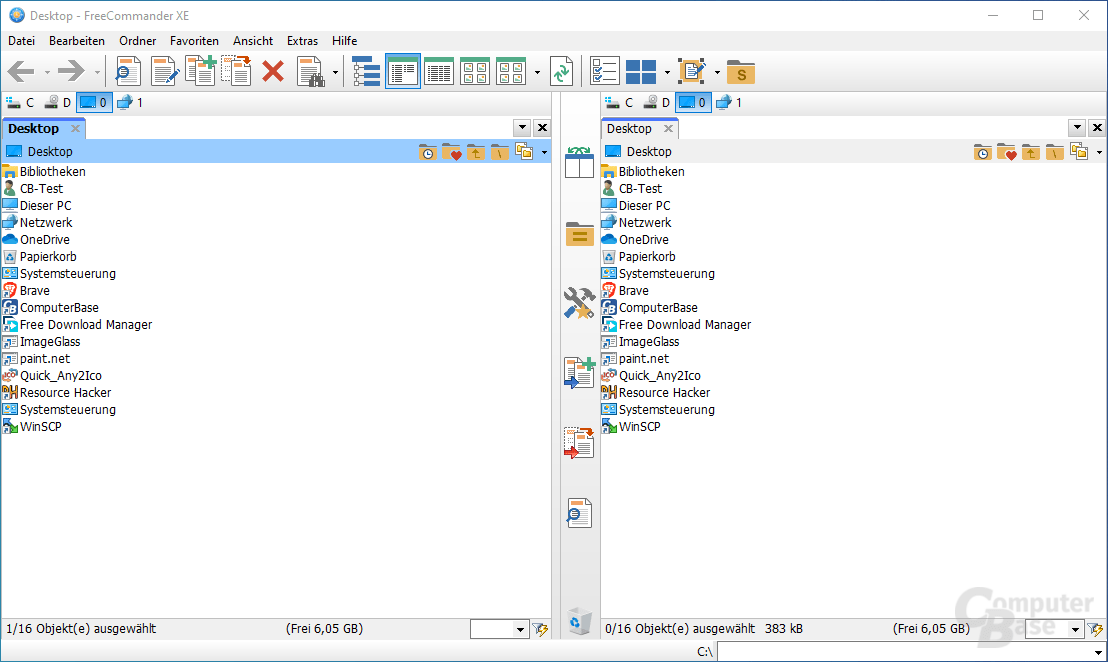The image size is (1108, 662).
Task: Click the wrench and hammer tools icon
Action: pyautogui.click(x=579, y=304)
